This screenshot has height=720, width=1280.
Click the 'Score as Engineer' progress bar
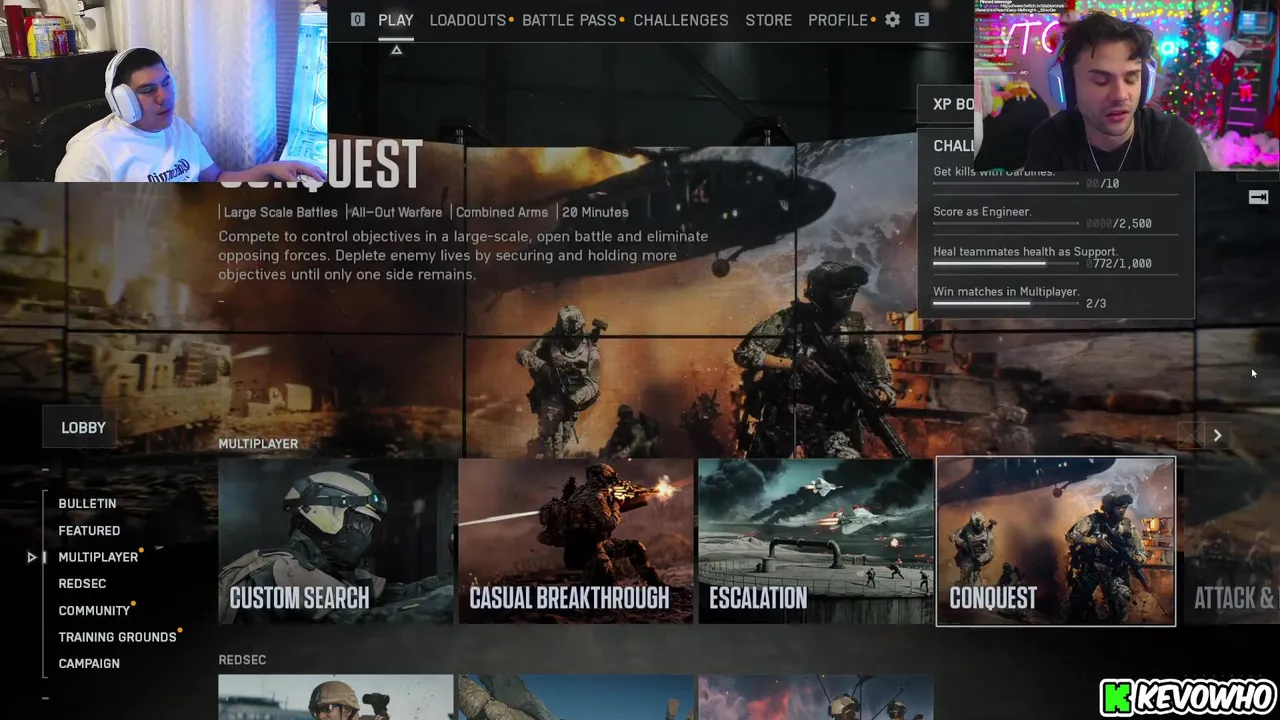[x=1006, y=224]
